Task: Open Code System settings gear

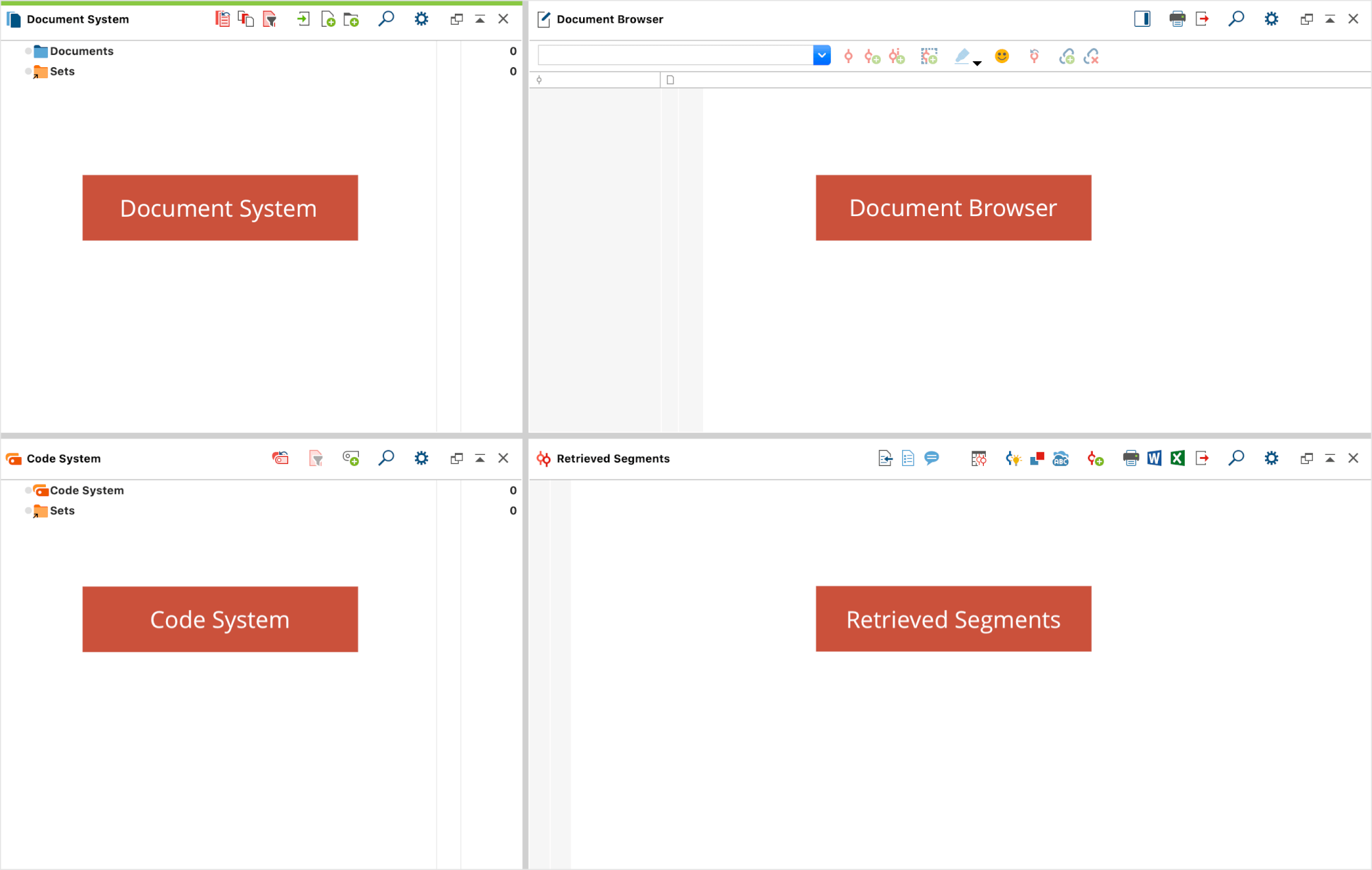Action: [421, 458]
